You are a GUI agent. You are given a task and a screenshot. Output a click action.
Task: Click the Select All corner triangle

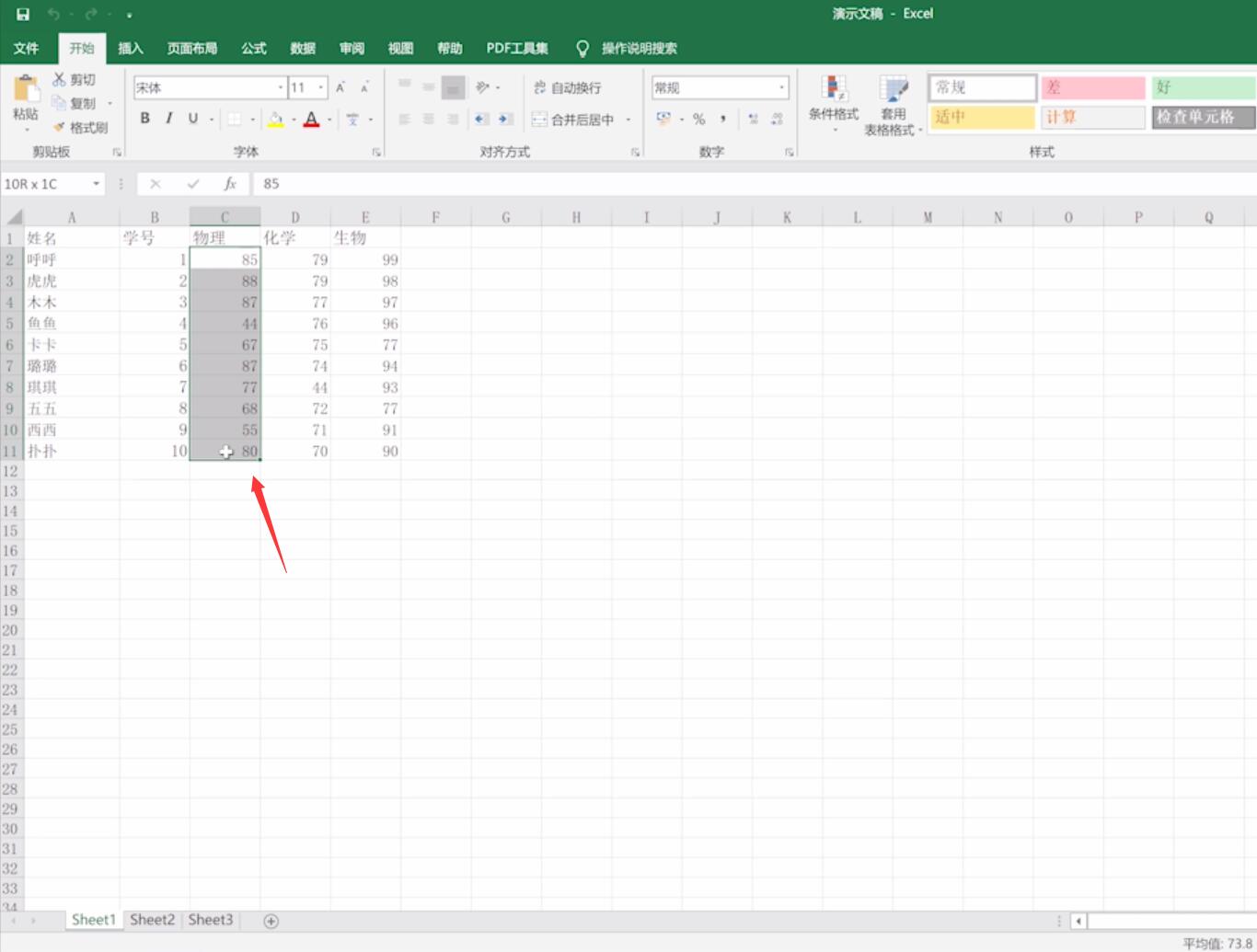(14, 217)
